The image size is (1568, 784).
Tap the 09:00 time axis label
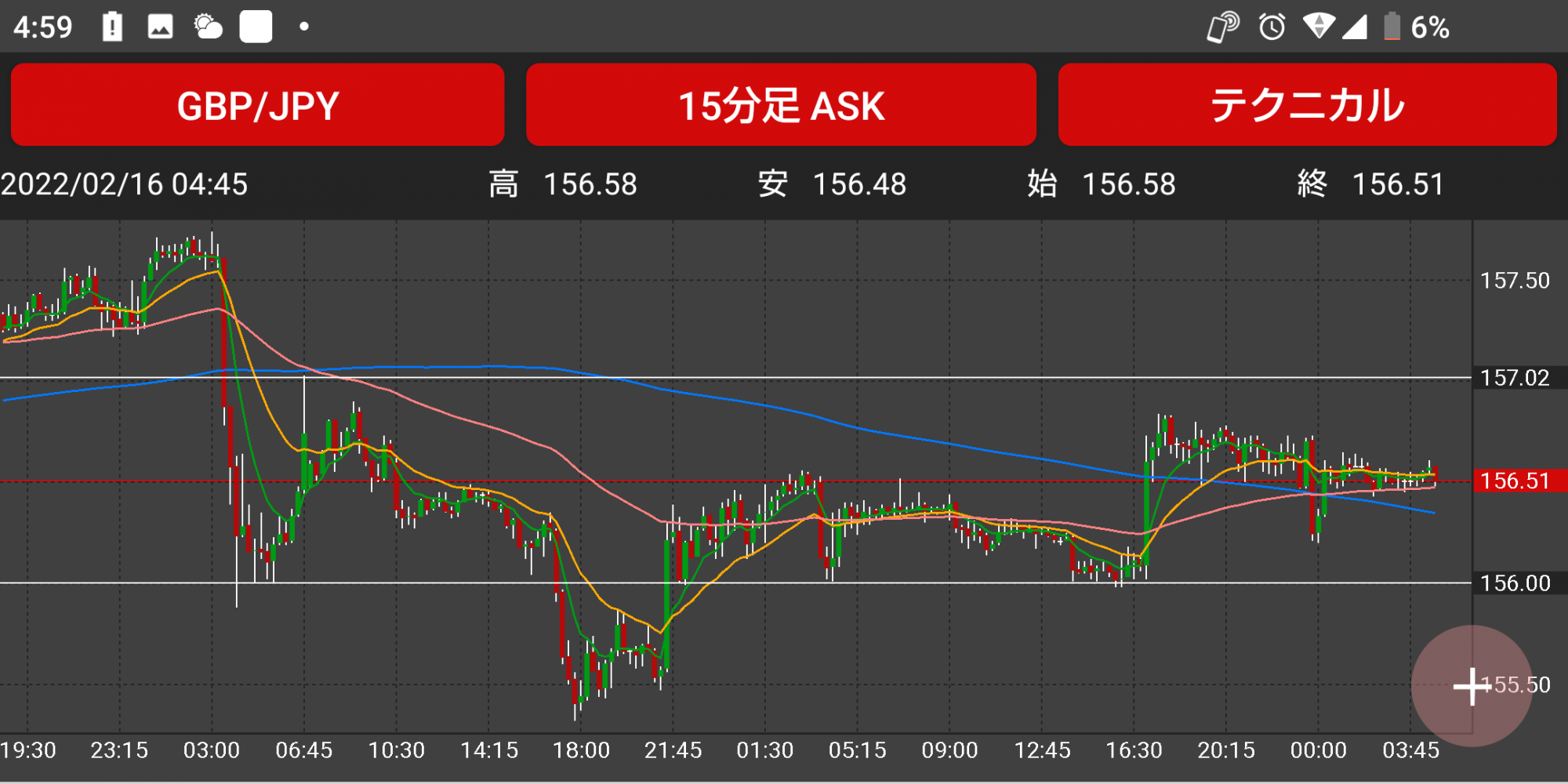(949, 750)
